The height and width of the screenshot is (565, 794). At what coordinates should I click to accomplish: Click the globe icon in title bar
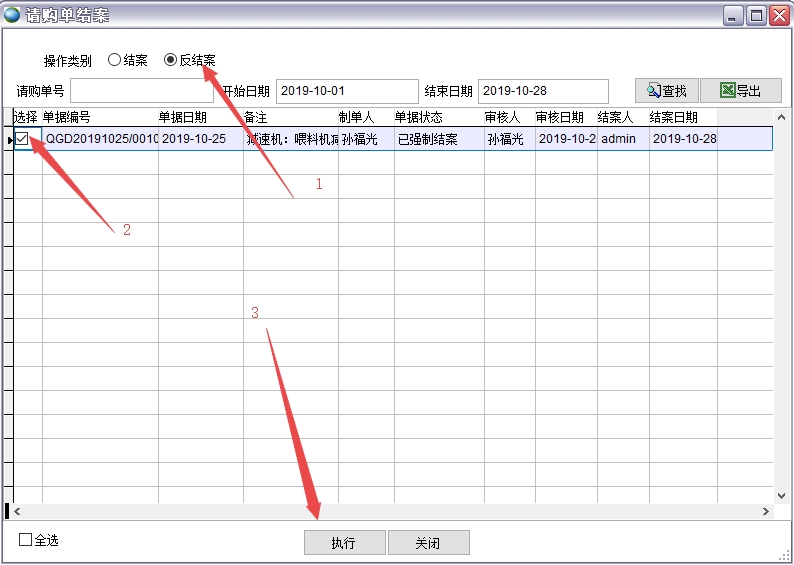tap(12, 15)
